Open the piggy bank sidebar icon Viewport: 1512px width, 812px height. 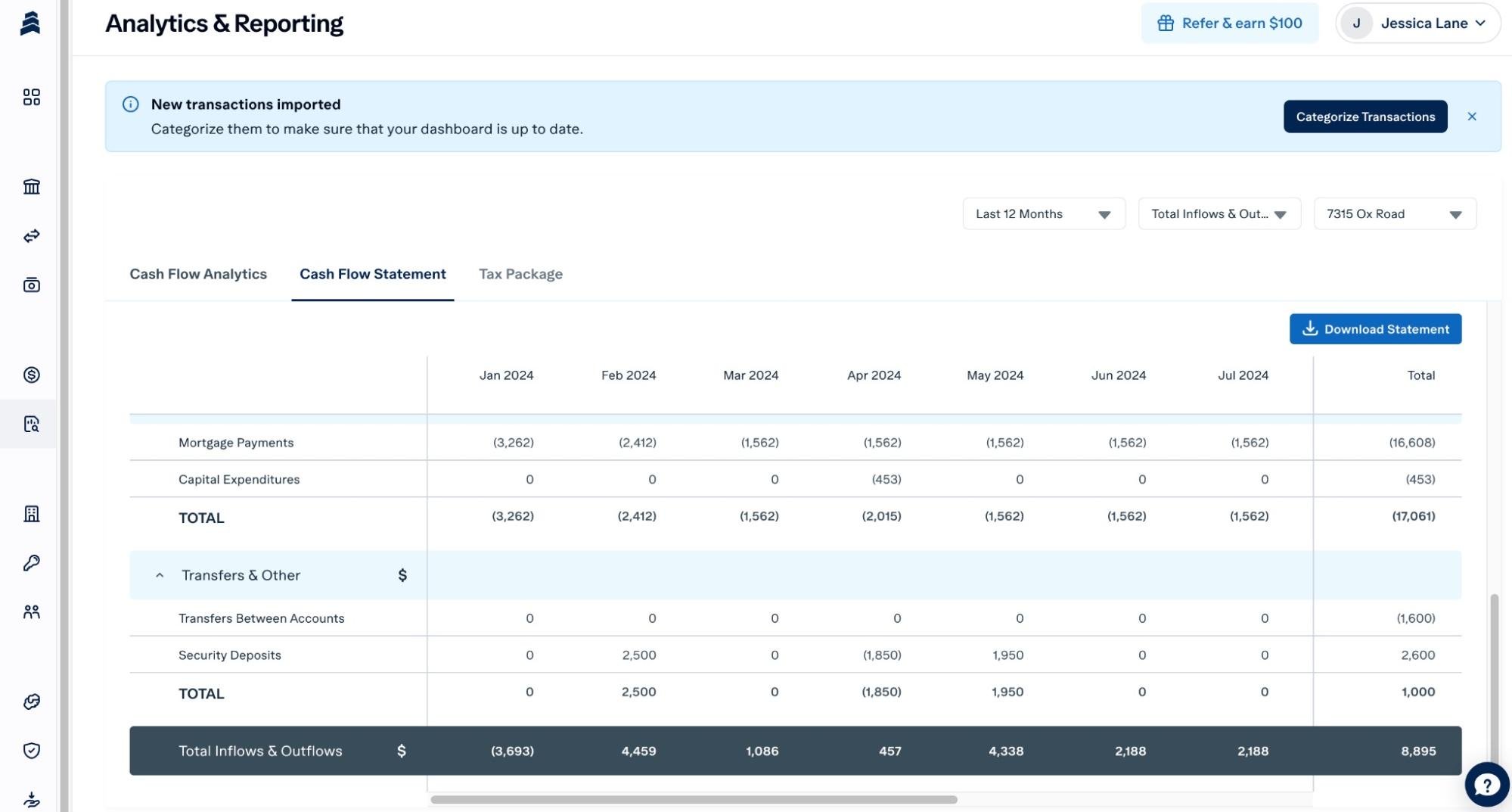[x=31, y=702]
